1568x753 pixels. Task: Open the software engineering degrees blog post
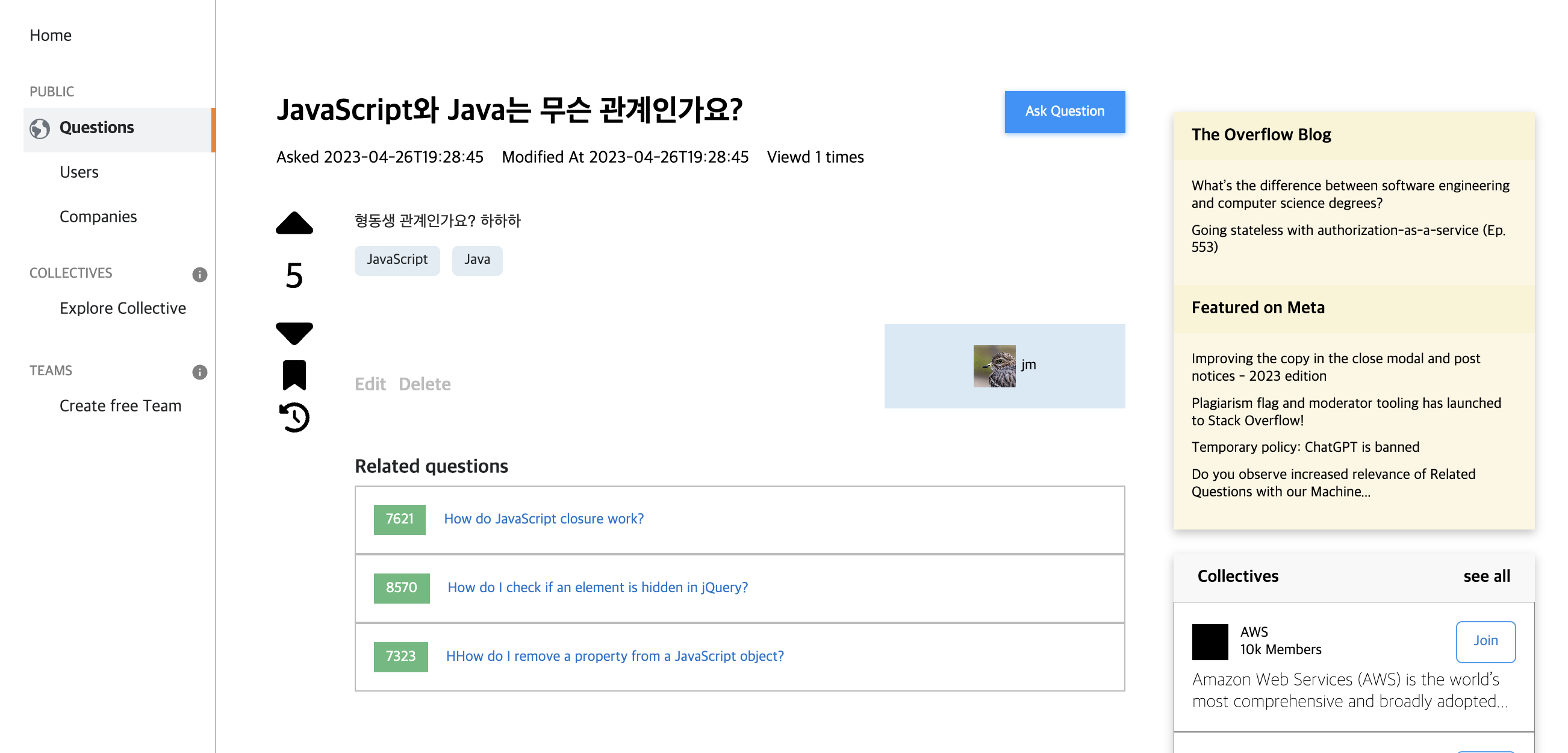pos(1350,194)
